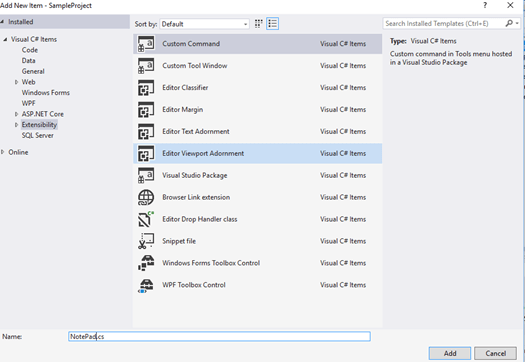Select the Windows Forms category
Screen dimensions: 525x362
pos(46,93)
